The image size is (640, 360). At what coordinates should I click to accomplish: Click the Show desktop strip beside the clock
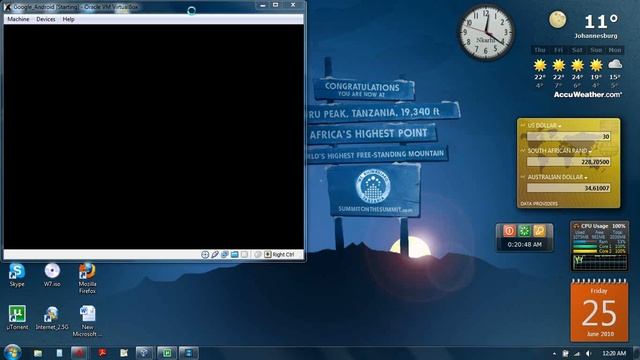pyautogui.click(x=637, y=353)
